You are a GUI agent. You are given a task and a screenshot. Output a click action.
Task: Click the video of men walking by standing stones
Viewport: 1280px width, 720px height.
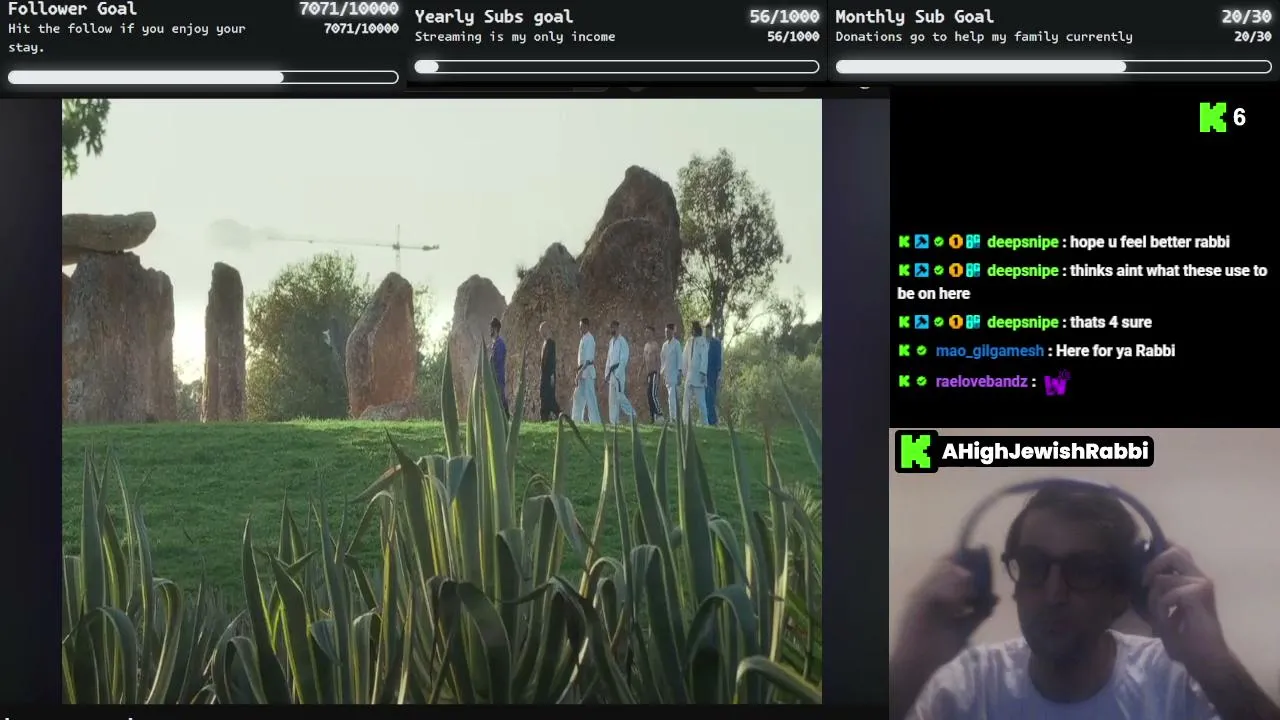442,401
